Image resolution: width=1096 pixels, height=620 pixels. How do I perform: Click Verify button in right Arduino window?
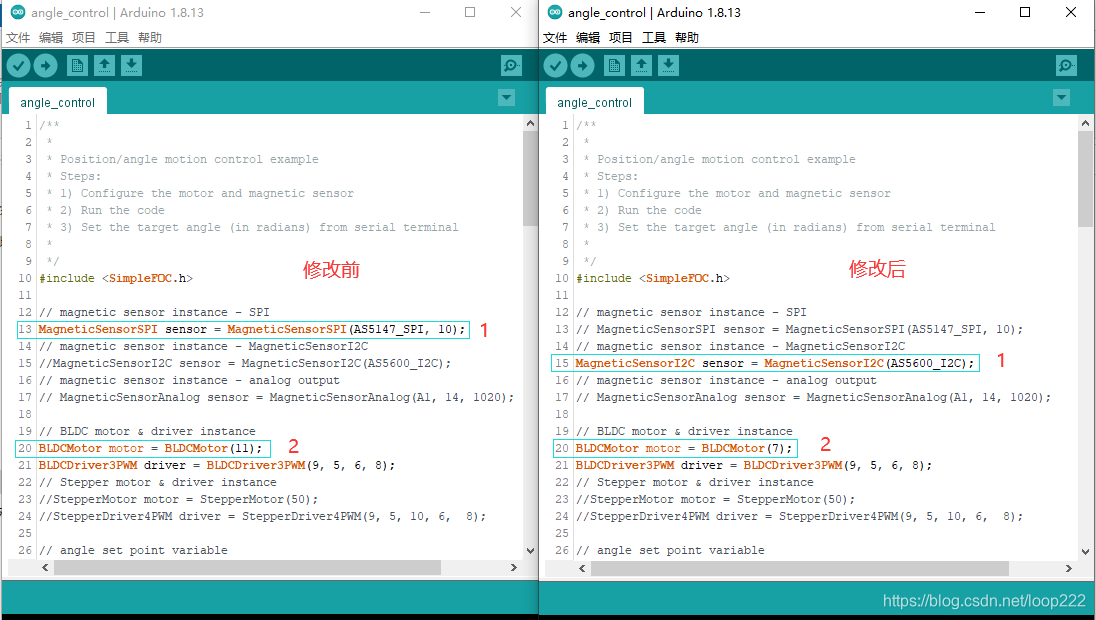click(x=556, y=66)
